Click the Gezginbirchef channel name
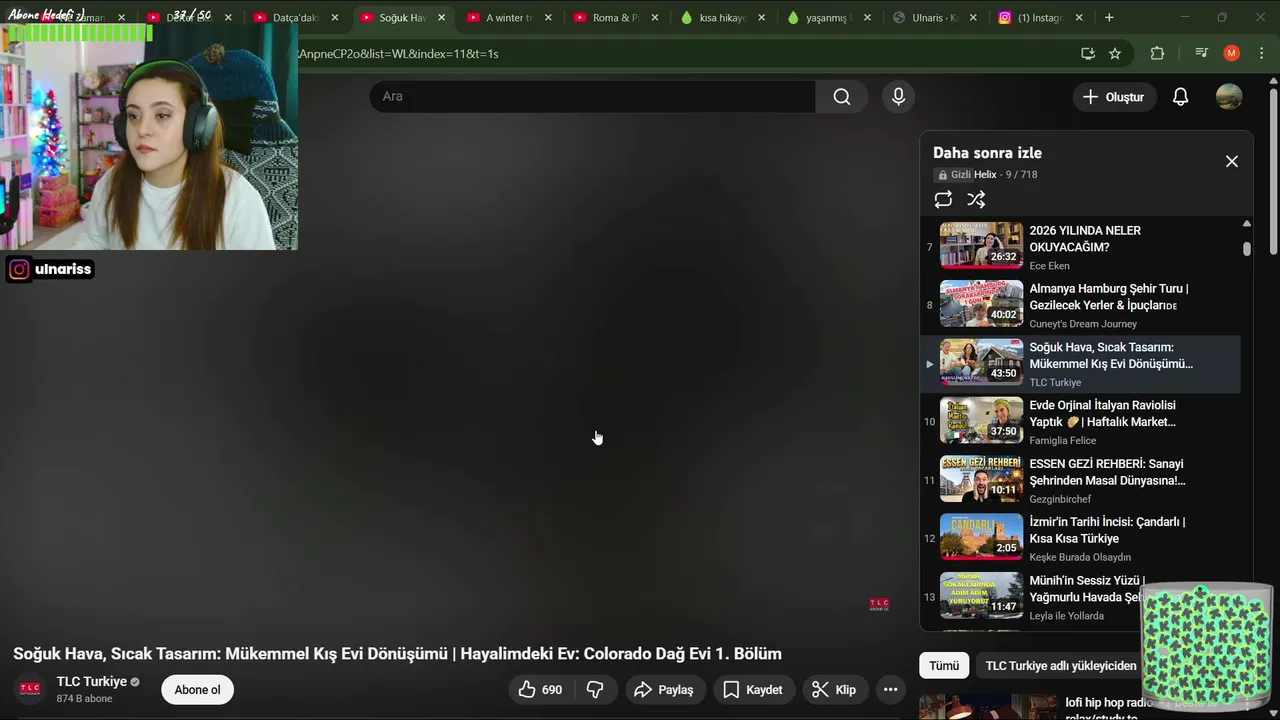This screenshot has height=720, width=1280. [1060, 499]
